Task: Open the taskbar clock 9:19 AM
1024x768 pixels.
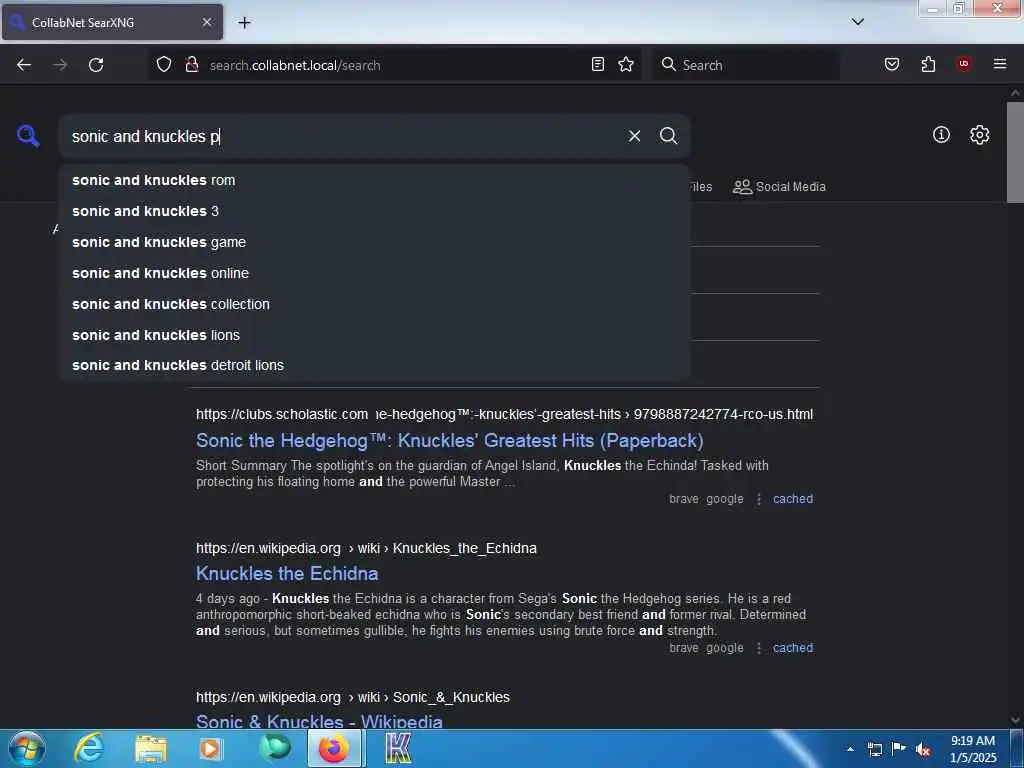Action: pyautogui.click(x=973, y=749)
